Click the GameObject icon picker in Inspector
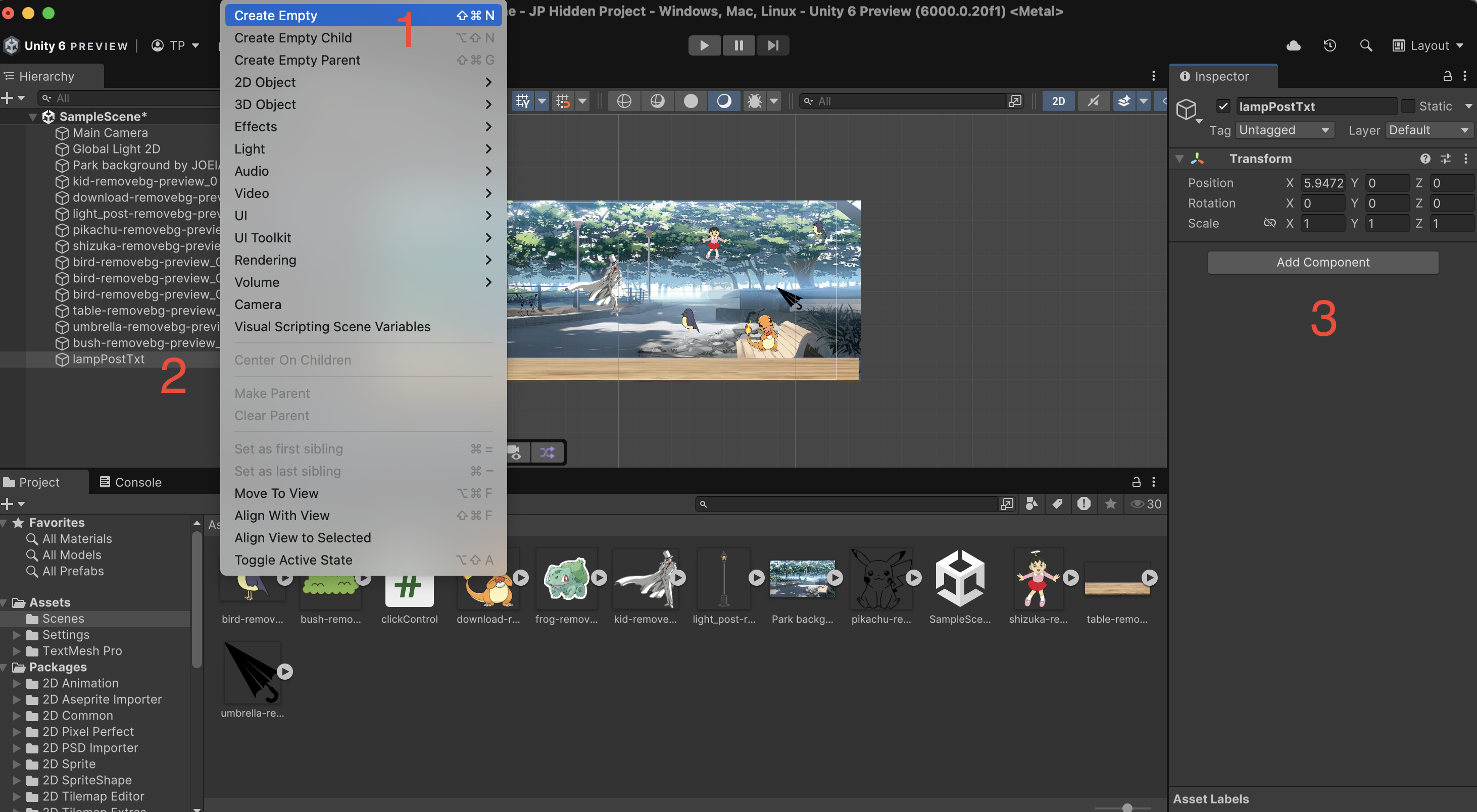This screenshot has width=1477, height=812. [x=1188, y=110]
